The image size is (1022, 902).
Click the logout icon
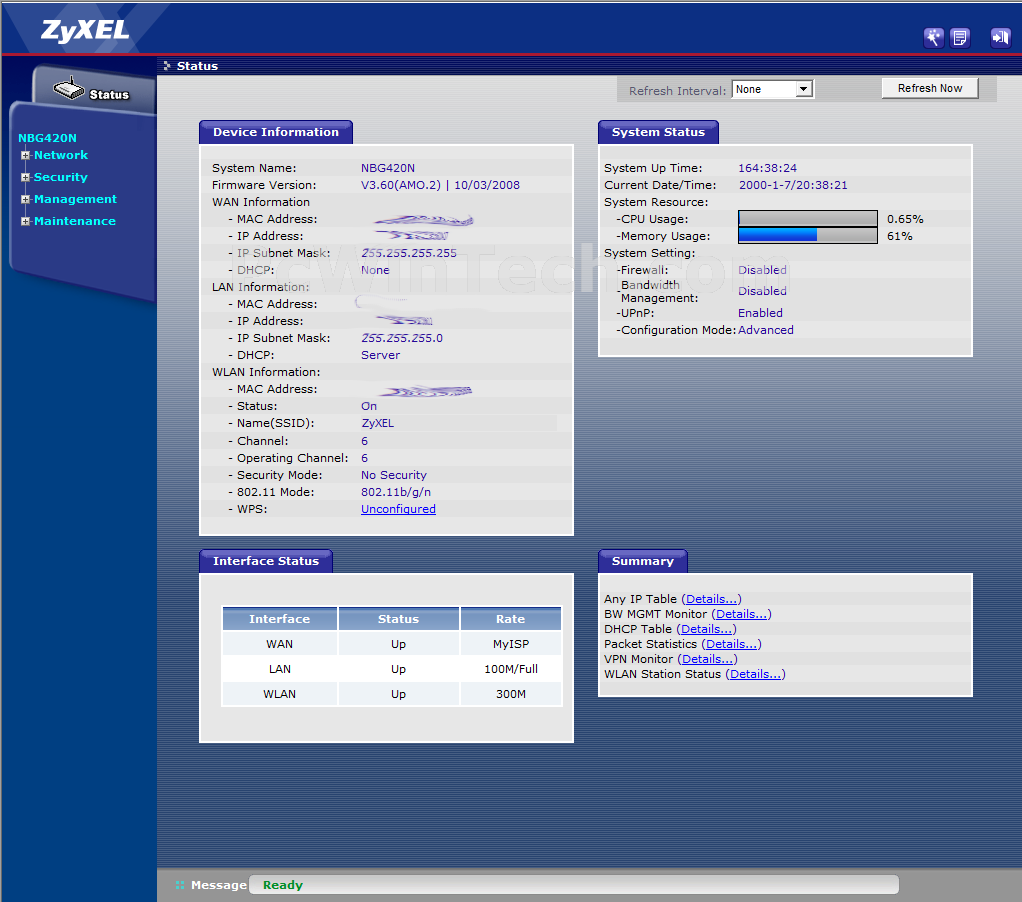coord(1000,38)
